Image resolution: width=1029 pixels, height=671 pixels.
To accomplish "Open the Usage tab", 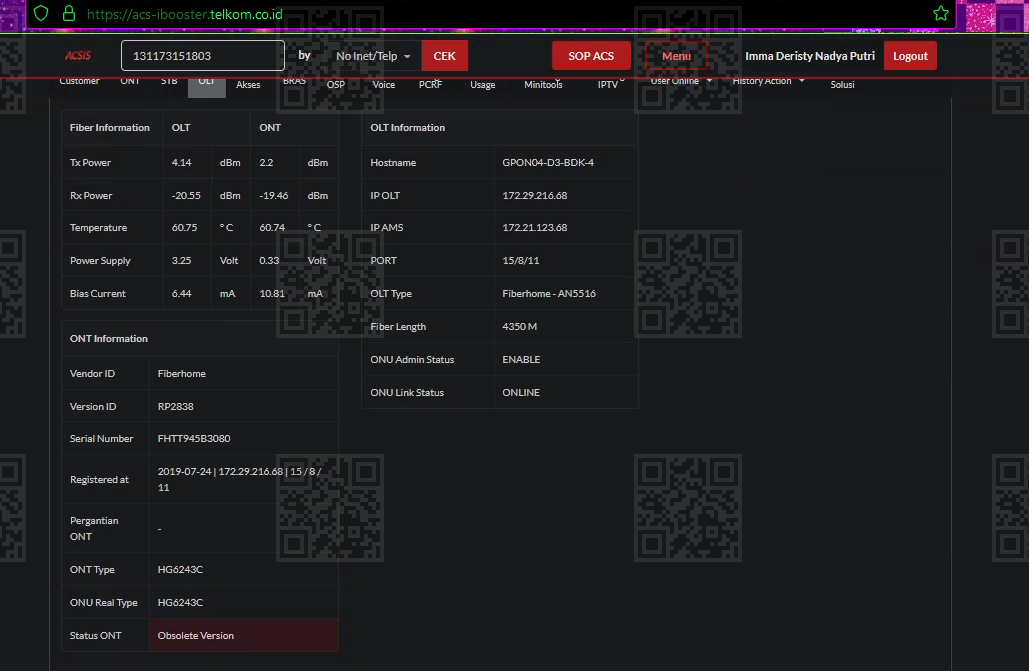I will pos(482,85).
